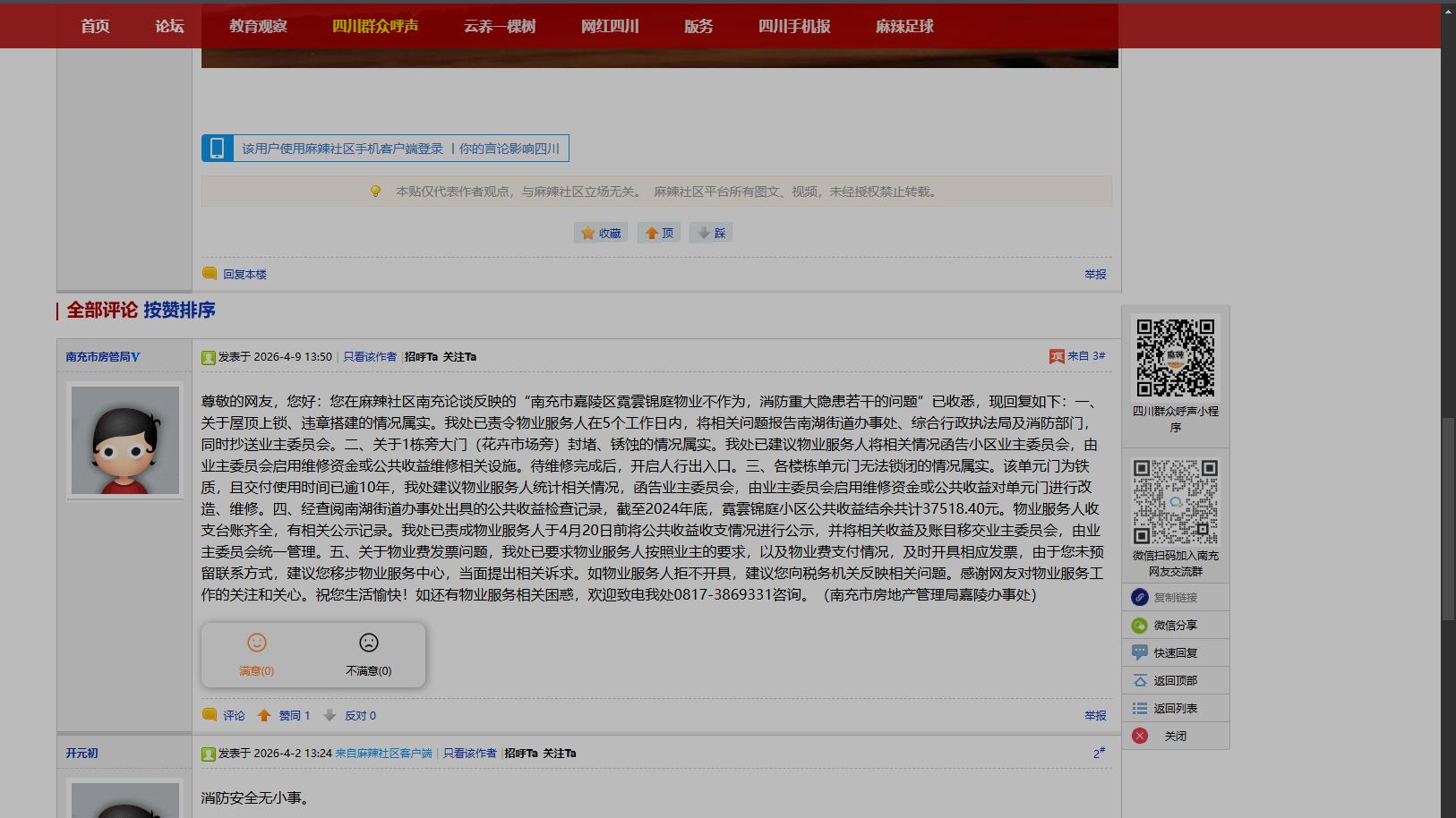
Task: Click 举报 to report the post
Action: click(1093, 274)
